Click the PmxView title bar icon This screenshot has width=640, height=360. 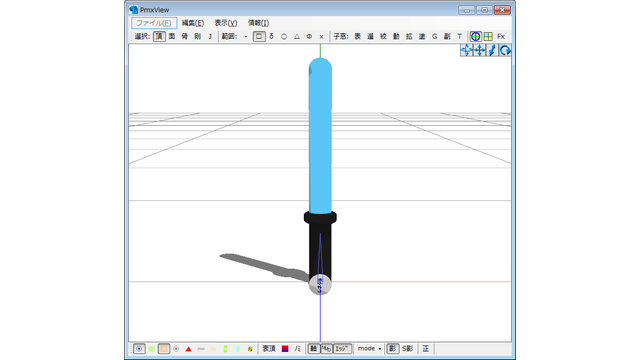tap(133, 9)
